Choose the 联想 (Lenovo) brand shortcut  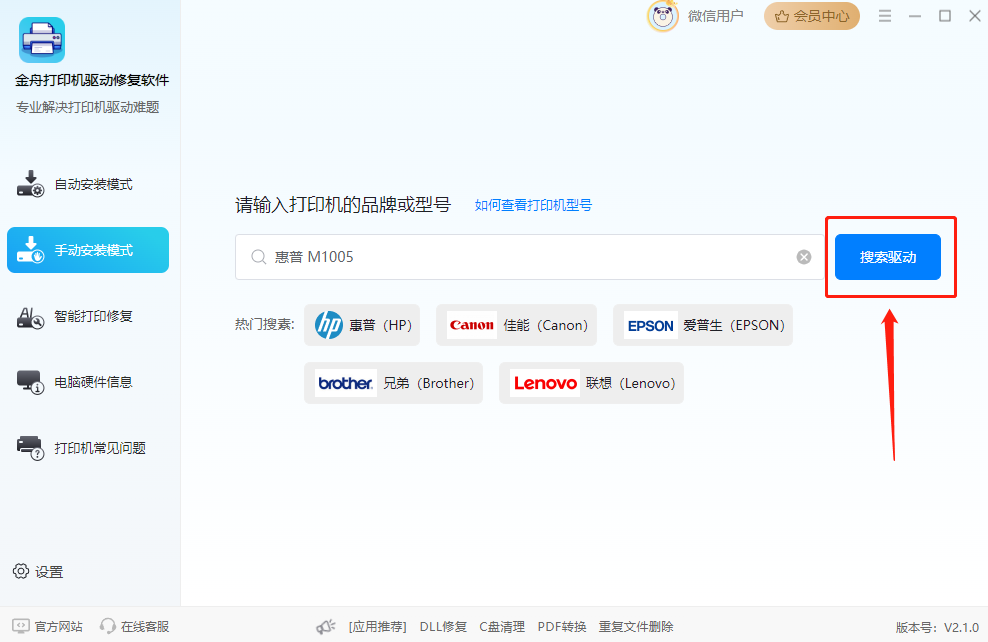point(591,383)
